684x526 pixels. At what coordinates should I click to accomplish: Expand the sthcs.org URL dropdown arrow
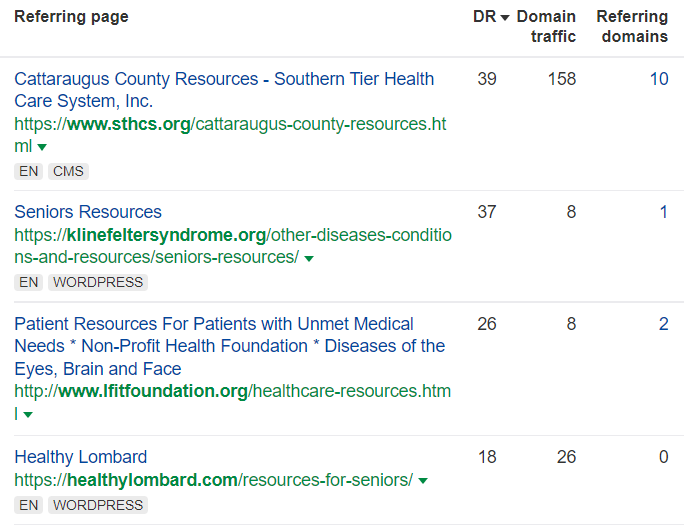click(x=42, y=147)
